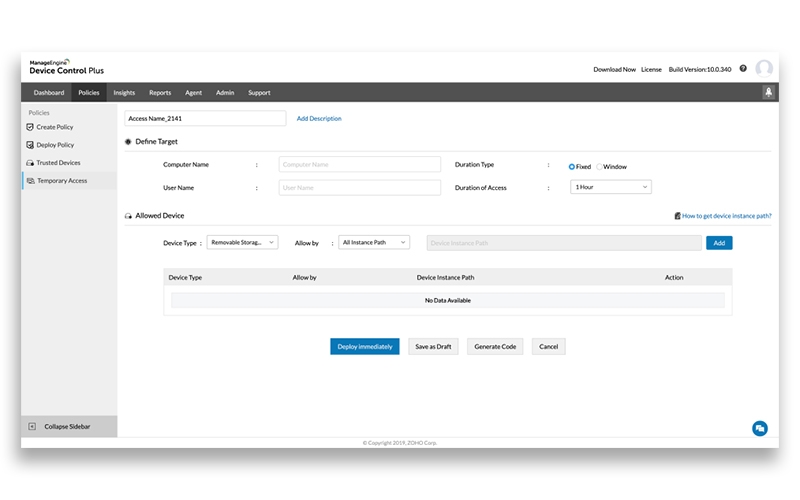Open the user profile avatar
800x500 pixels.
click(x=764, y=69)
